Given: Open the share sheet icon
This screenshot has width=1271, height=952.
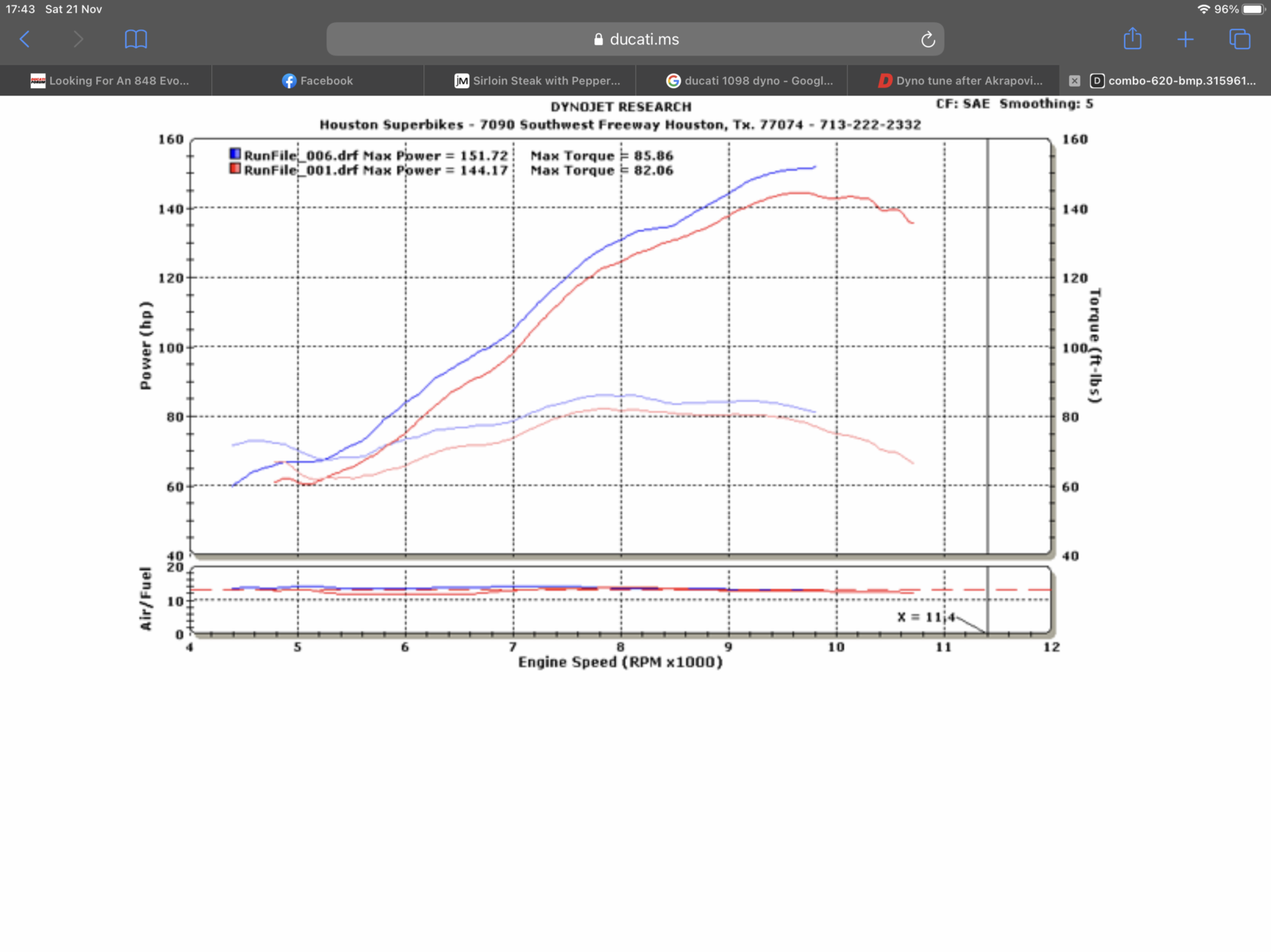Looking at the screenshot, I should [x=1132, y=38].
